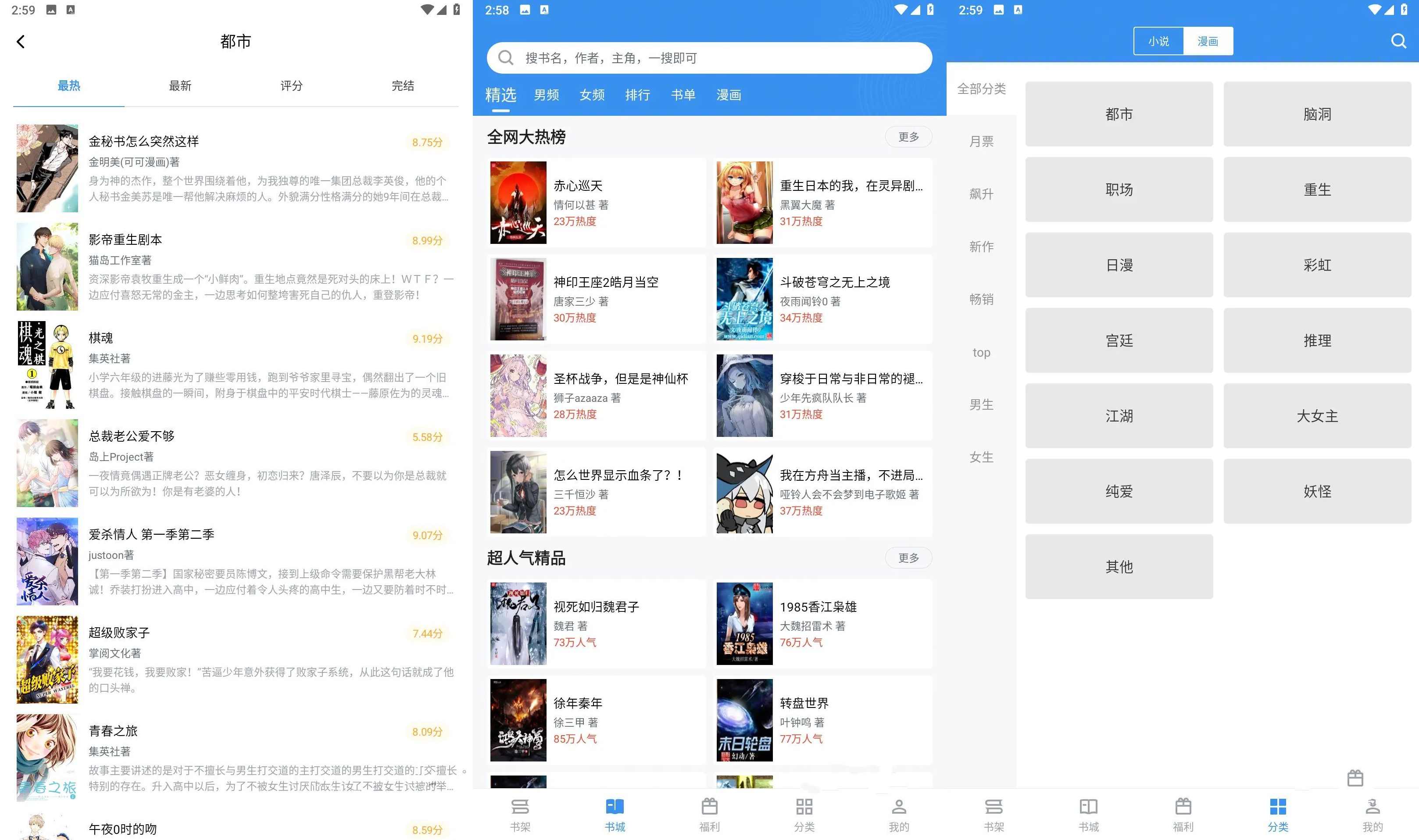
Task: Select the 最新 sort tab
Action: pos(180,86)
